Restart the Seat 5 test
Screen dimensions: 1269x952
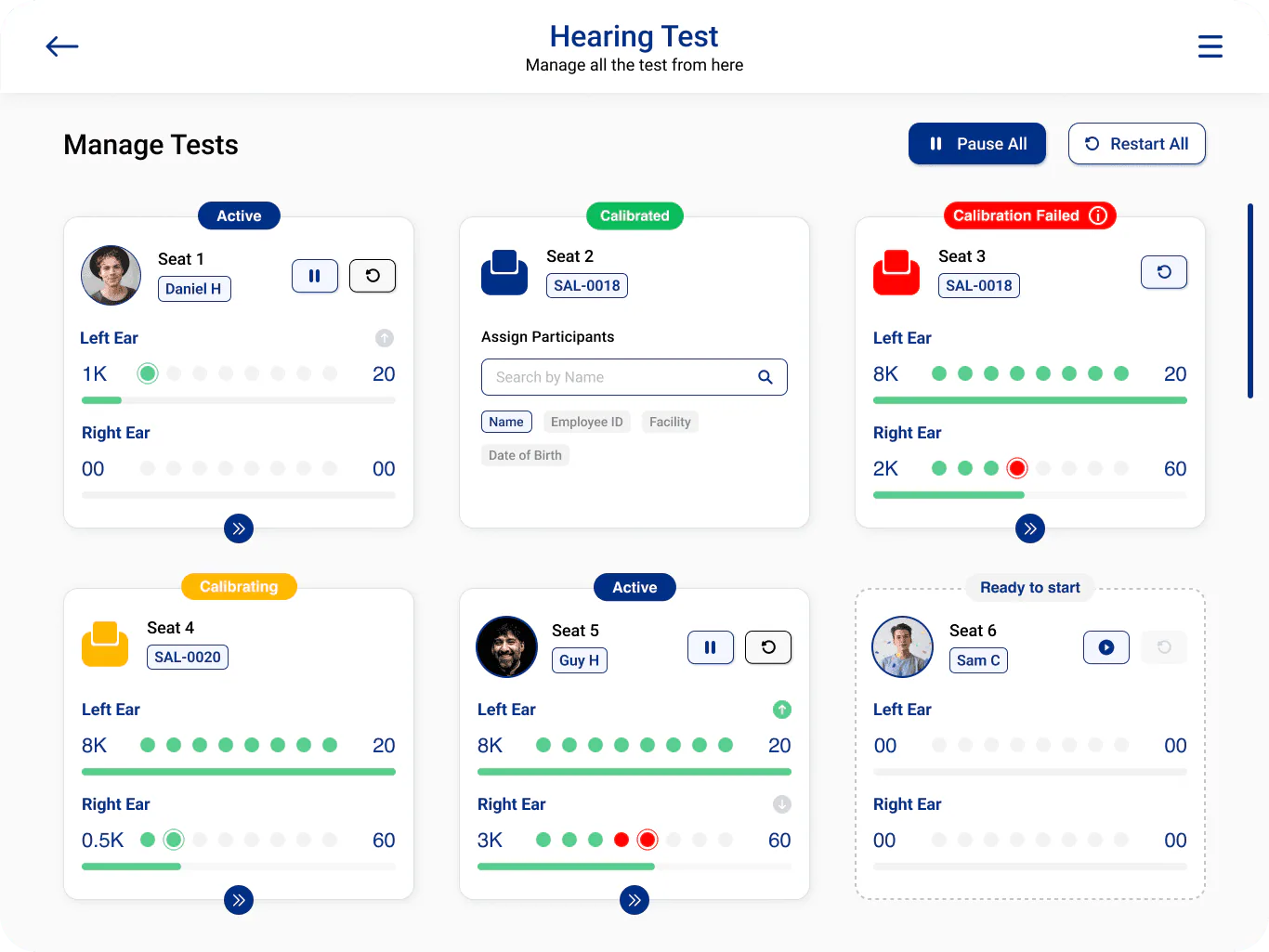click(x=768, y=647)
